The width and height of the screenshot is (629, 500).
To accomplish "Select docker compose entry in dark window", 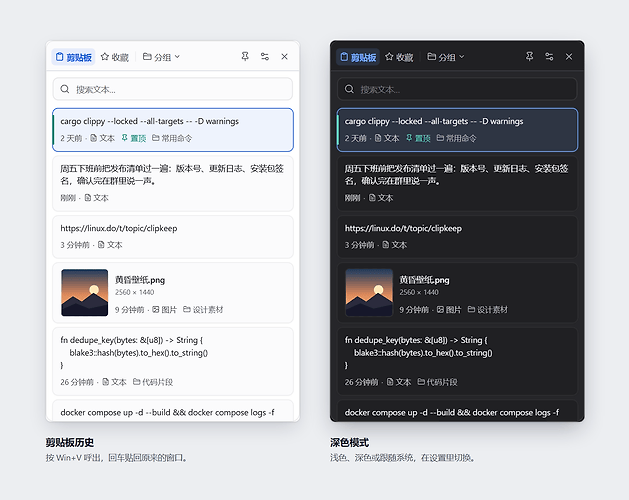I will pyautogui.click(x=457, y=411).
